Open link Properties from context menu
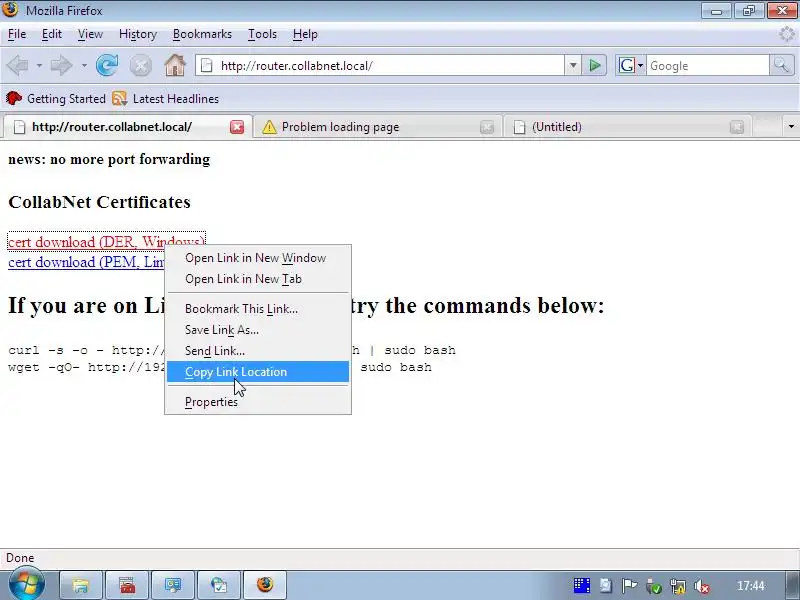 coord(258,402)
